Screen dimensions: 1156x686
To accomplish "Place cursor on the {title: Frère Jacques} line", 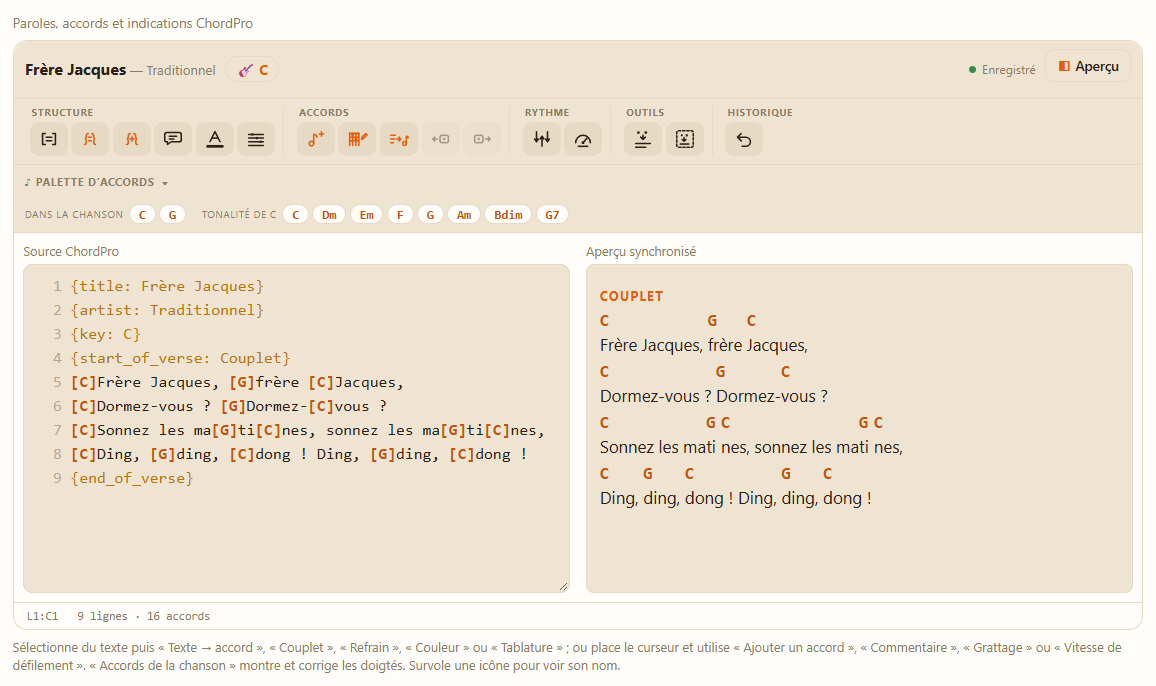I will (x=167, y=286).
